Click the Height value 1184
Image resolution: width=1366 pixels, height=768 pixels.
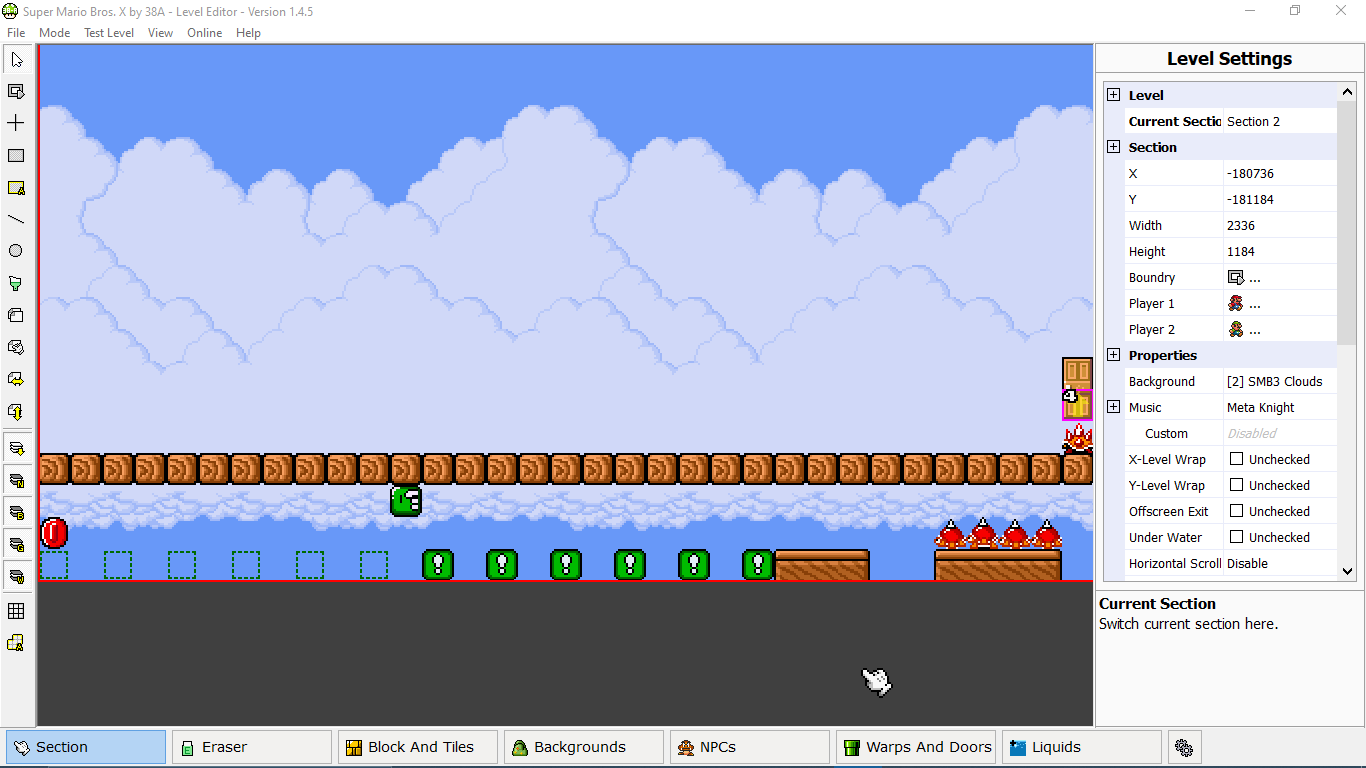[1280, 251]
